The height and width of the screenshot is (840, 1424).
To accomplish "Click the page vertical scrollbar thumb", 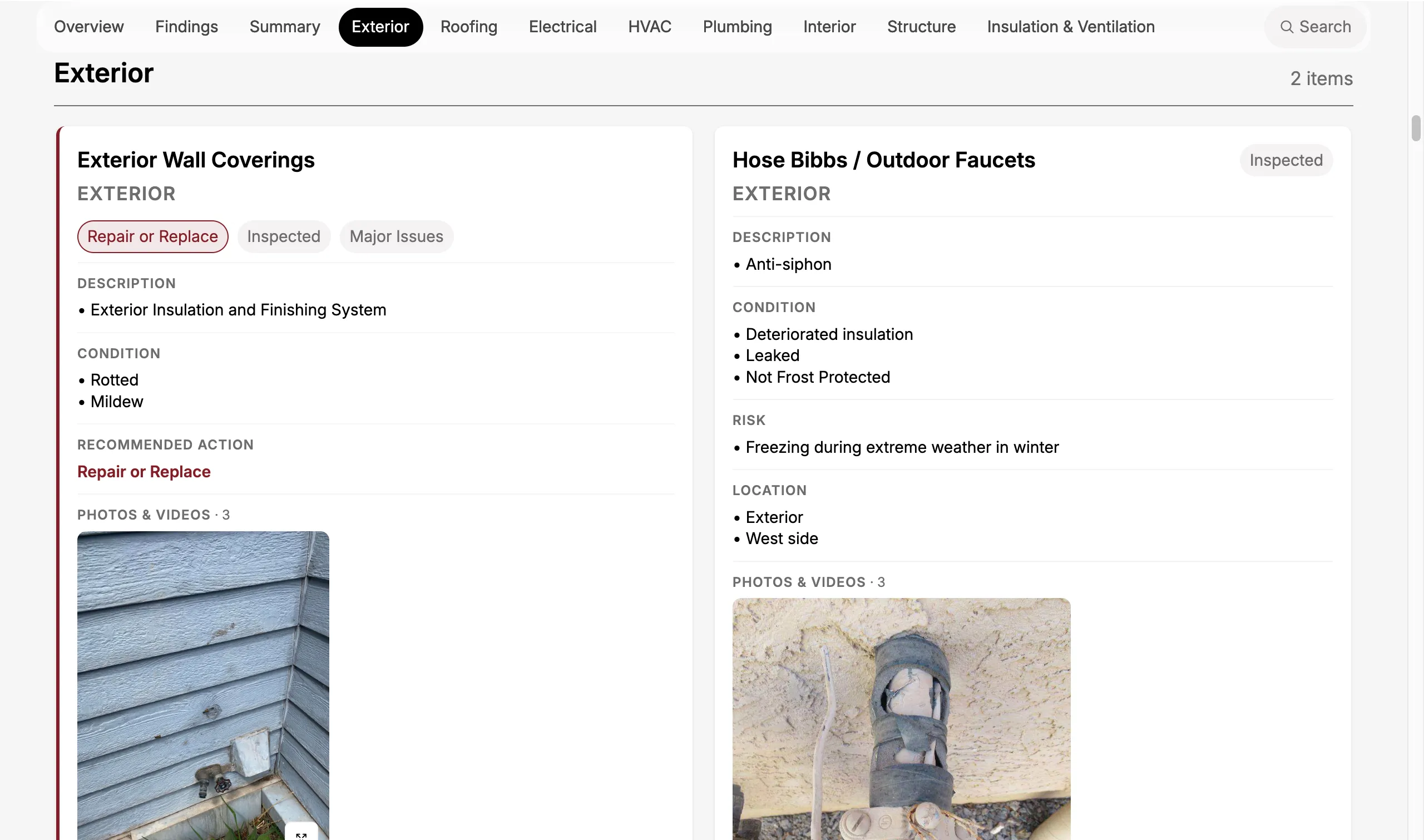I will point(1416,128).
